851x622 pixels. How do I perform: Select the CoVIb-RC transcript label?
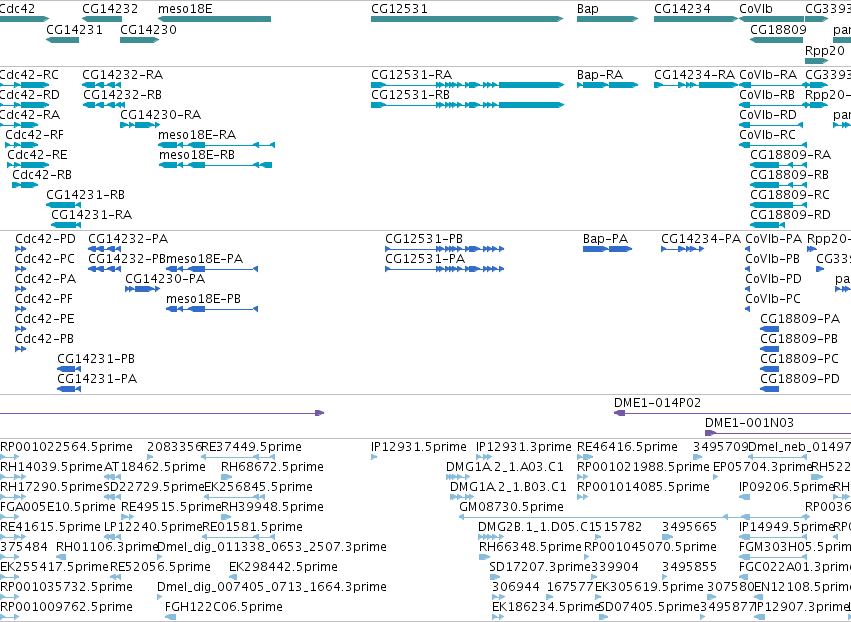click(767, 135)
